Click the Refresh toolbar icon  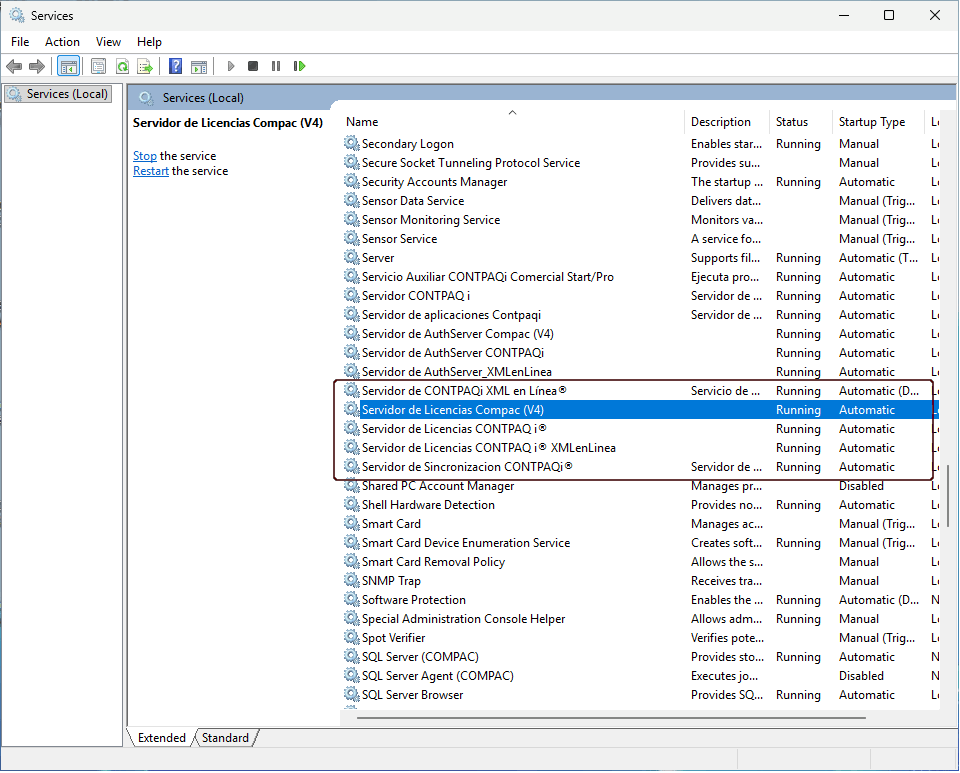122,66
